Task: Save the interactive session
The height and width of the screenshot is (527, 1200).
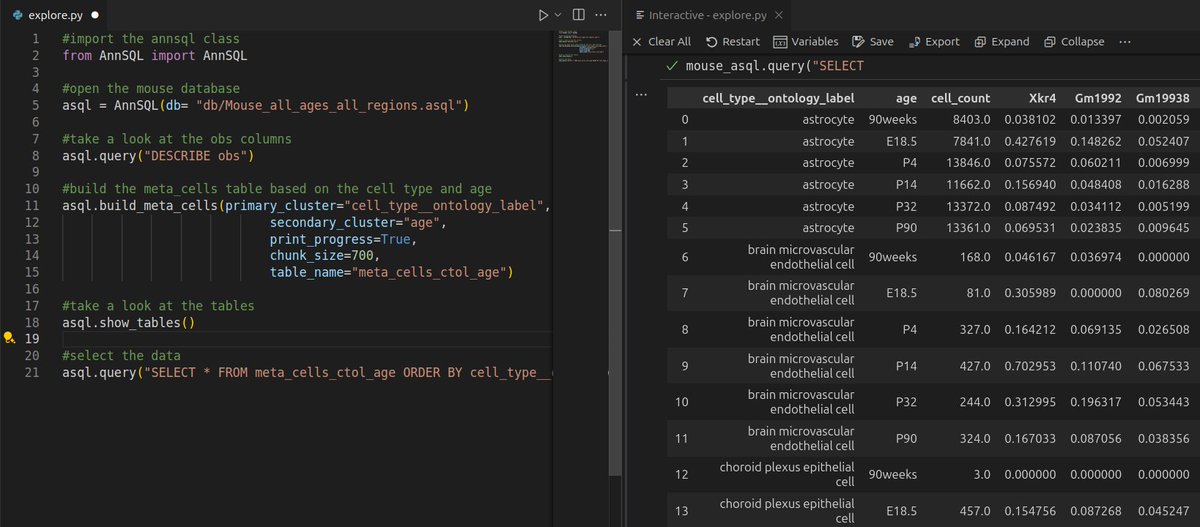Action: click(873, 42)
